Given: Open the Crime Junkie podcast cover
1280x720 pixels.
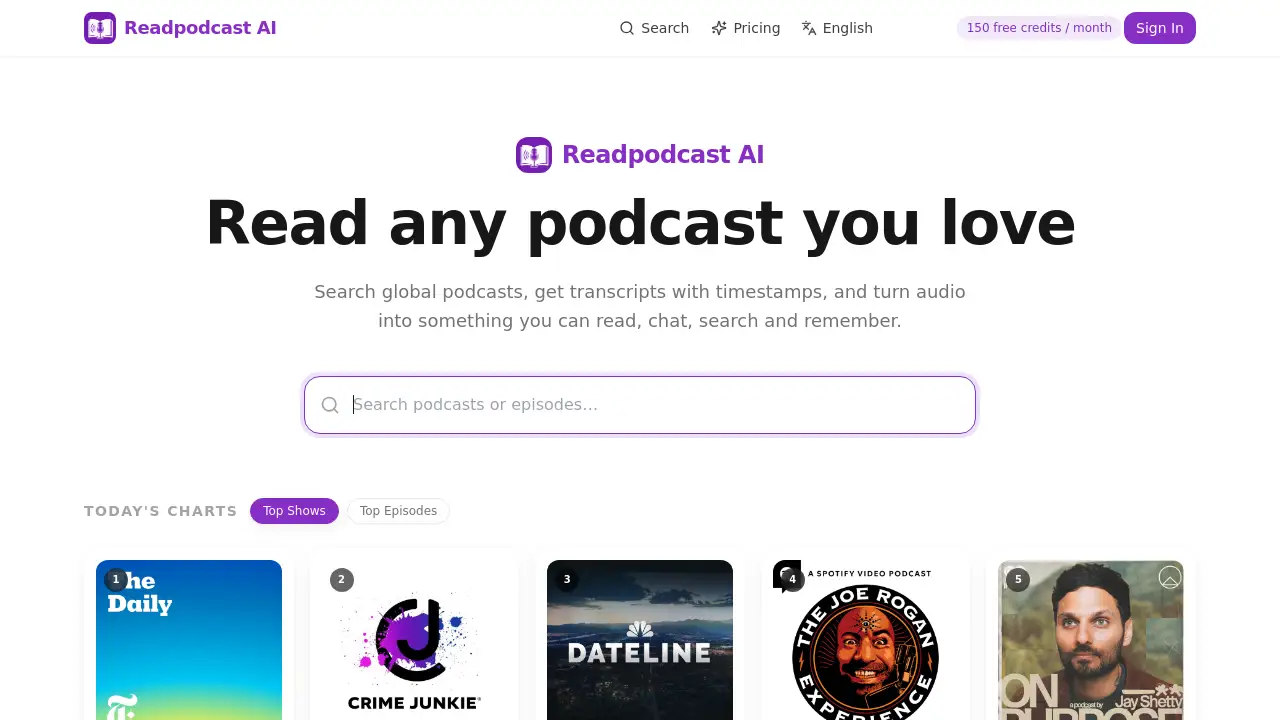Looking at the screenshot, I should click(x=414, y=640).
